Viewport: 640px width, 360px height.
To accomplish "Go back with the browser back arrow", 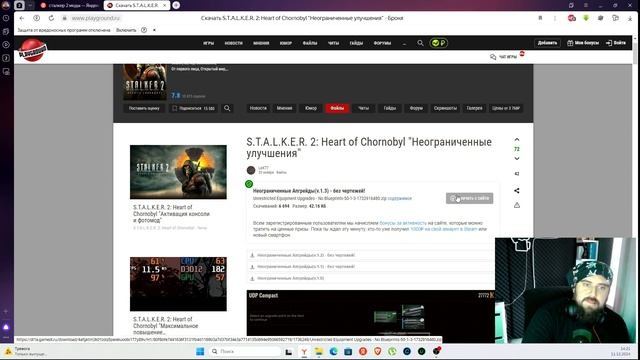I will 22,18.
